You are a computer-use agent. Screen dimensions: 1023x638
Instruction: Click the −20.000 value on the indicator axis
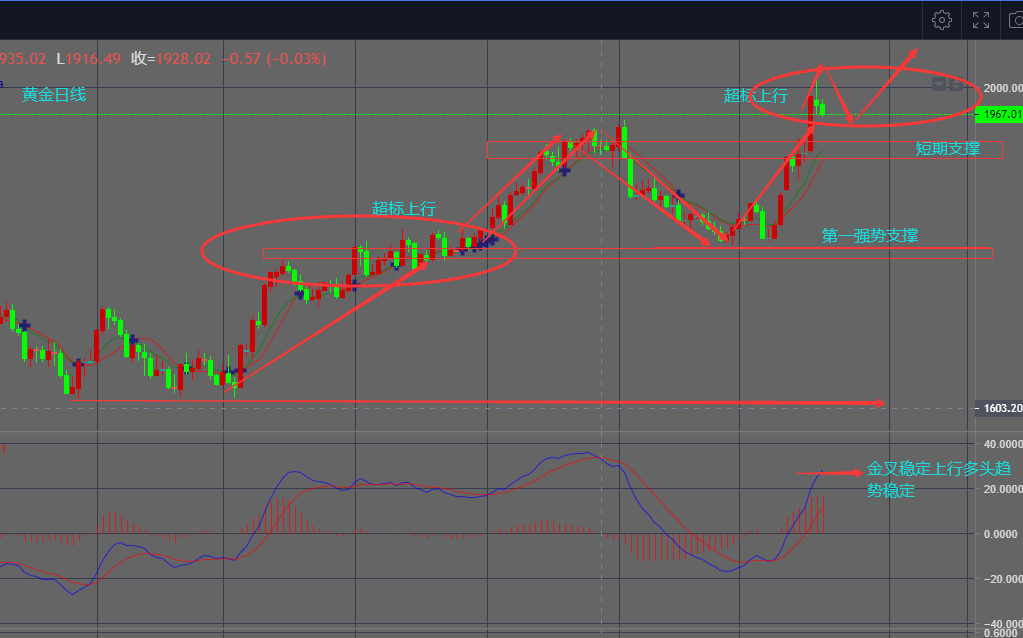click(x=1003, y=579)
